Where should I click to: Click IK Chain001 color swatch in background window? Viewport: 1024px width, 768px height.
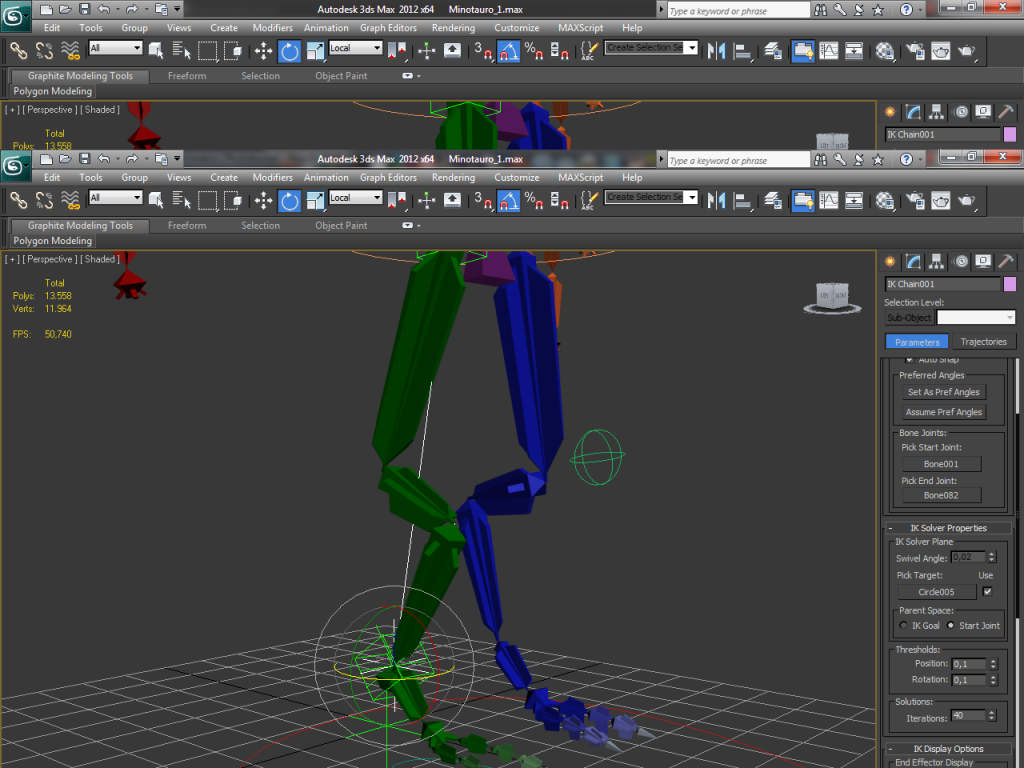(x=1010, y=135)
